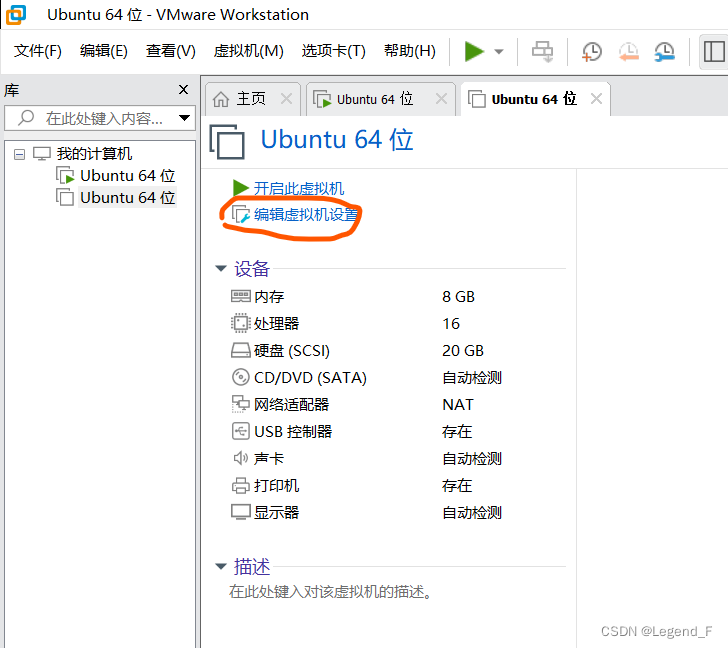Click the 网络适配器 label
The image size is (728, 648).
pos(292,405)
